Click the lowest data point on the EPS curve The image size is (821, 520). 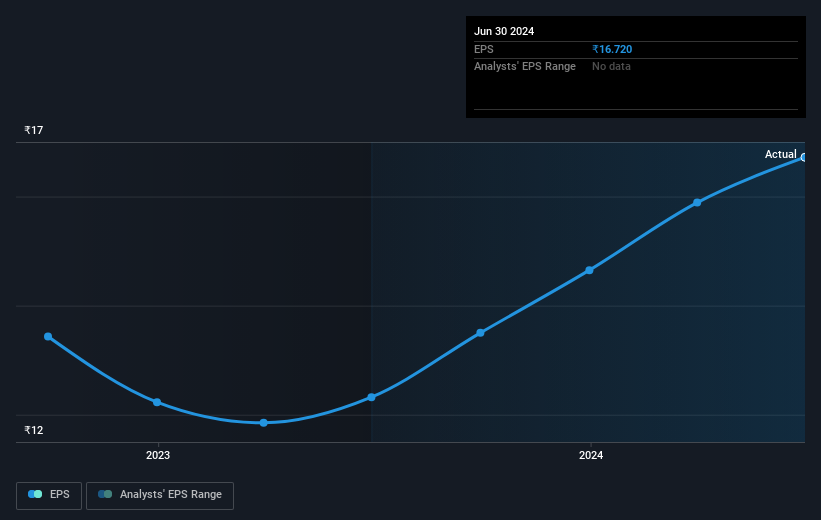pyautogui.click(x=263, y=423)
